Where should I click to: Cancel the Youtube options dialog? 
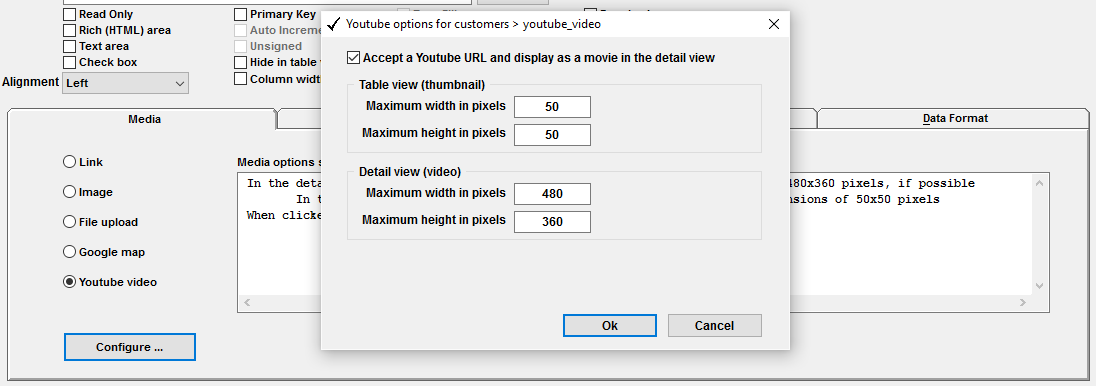click(714, 325)
